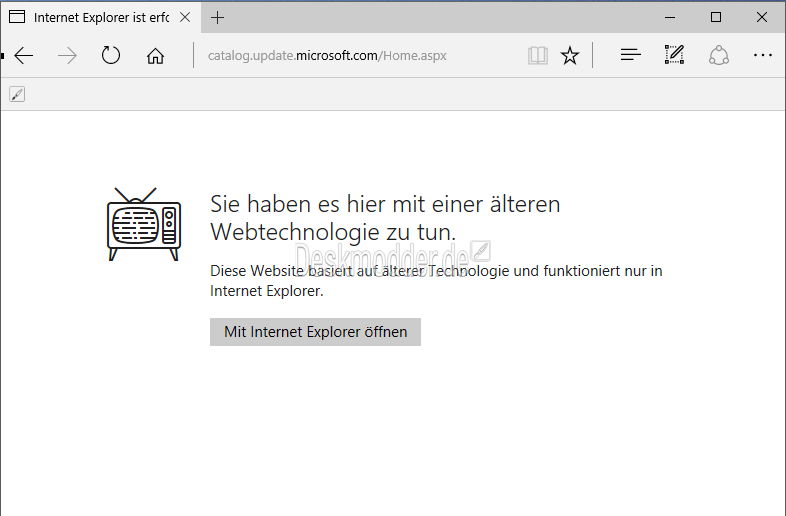The width and height of the screenshot is (786, 516).
Task: Open a new tab with plus
Action: 218,18
